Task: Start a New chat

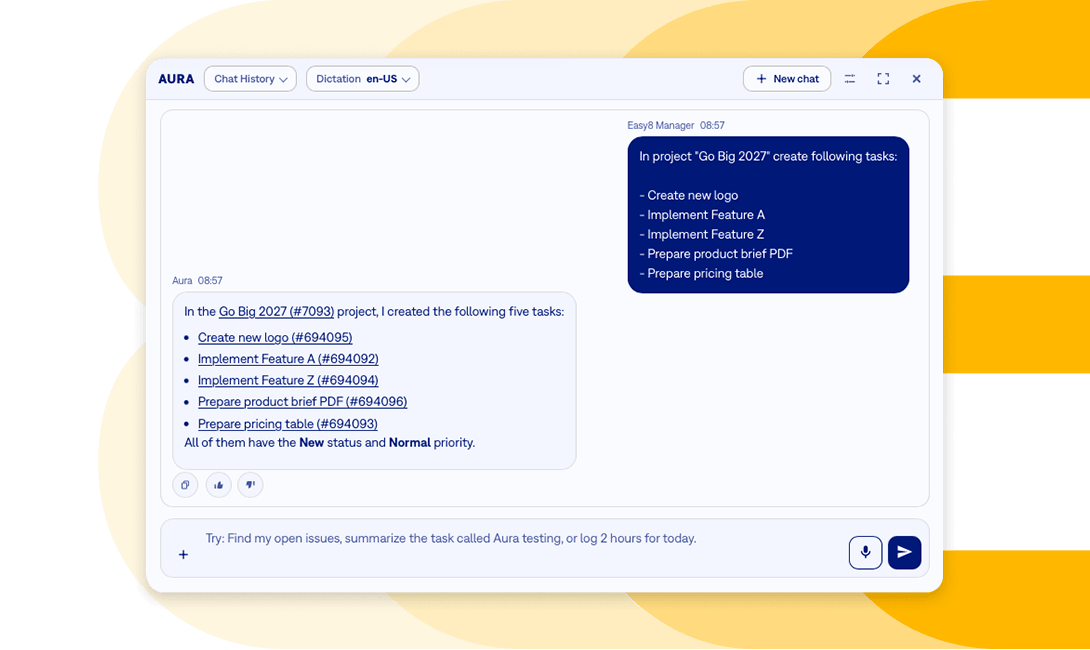Action: tap(787, 79)
